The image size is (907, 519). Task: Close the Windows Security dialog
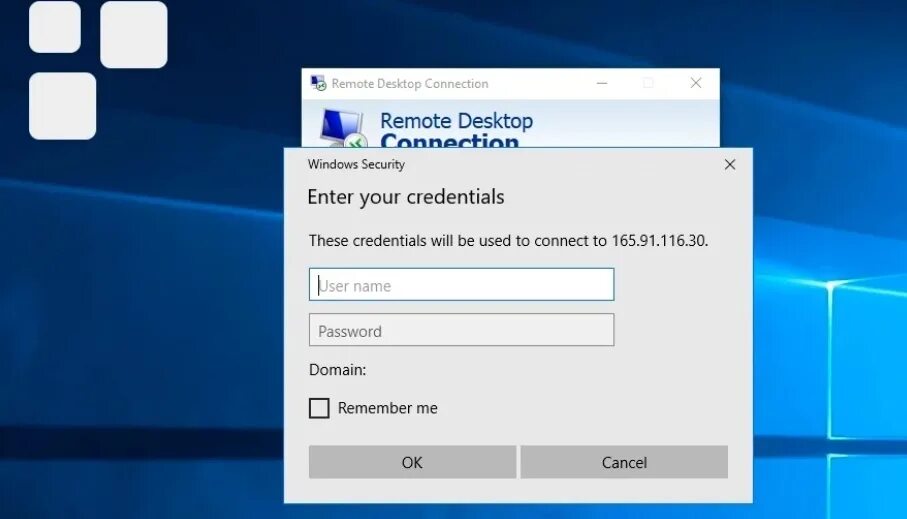coord(729,164)
